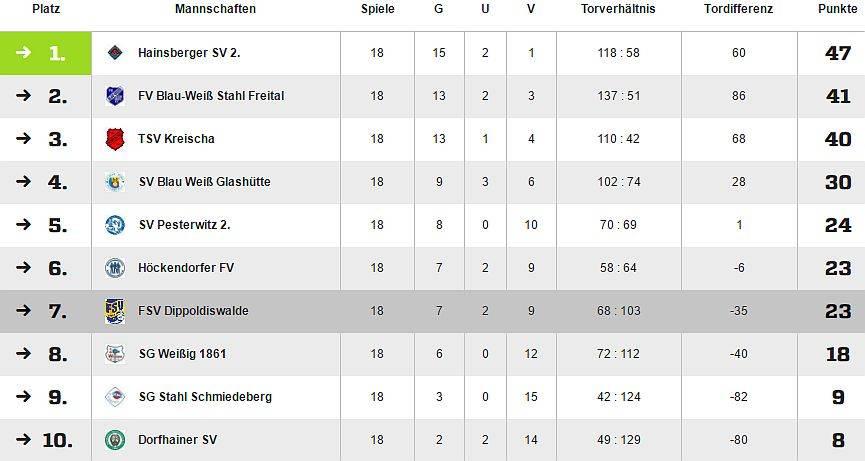
Task: Open the TSV Kreischa team link
Action: pyautogui.click(x=176, y=139)
